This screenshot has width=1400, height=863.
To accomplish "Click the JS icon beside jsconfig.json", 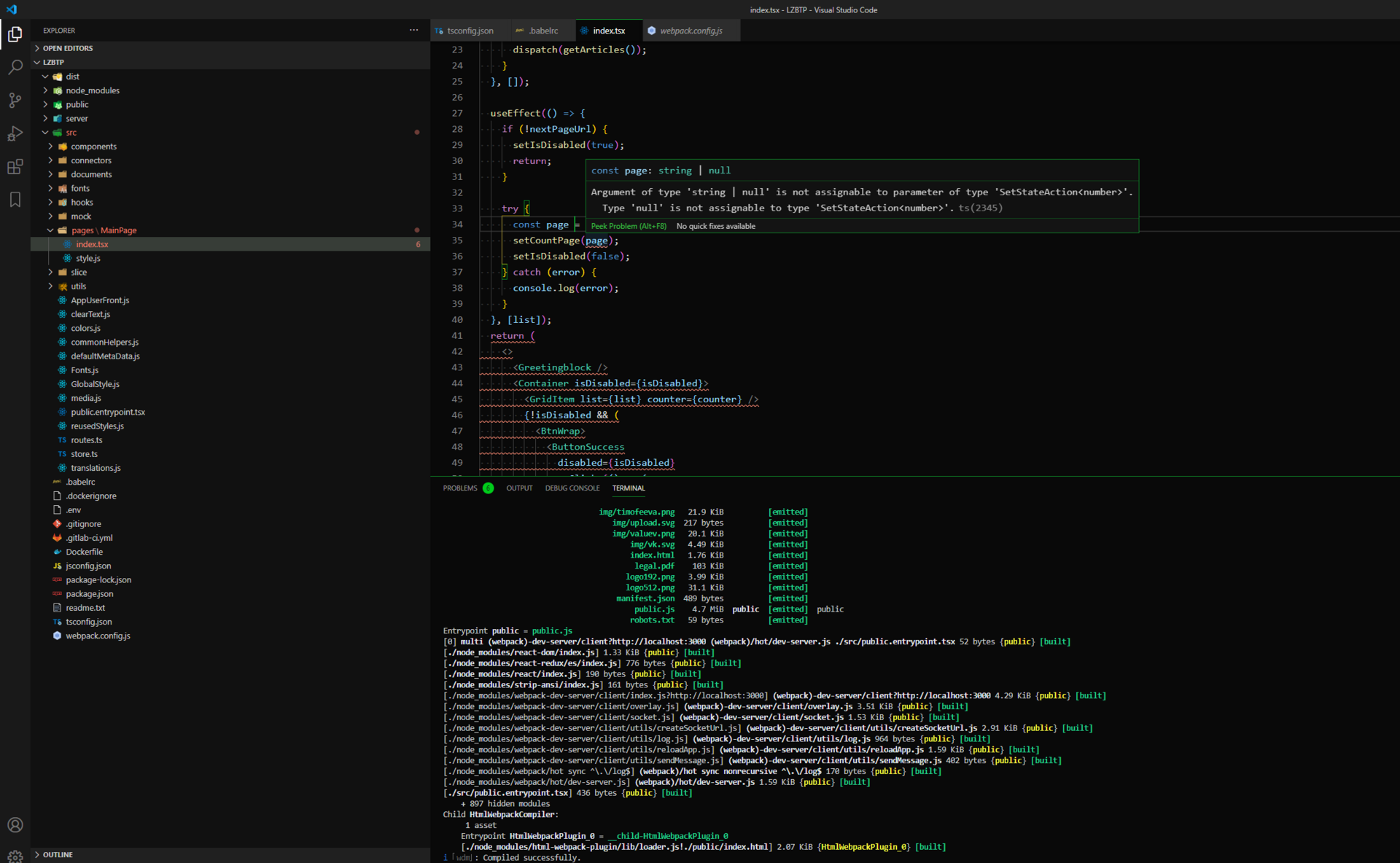I will click(57, 566).
